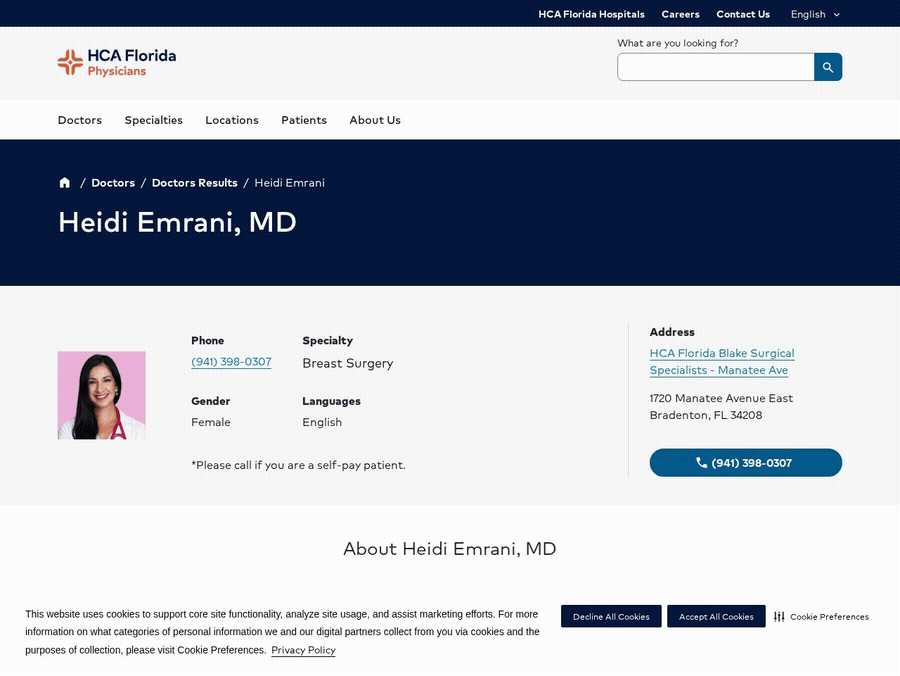
Task: Click the phone number link under Phone
Action: (231, 362)
